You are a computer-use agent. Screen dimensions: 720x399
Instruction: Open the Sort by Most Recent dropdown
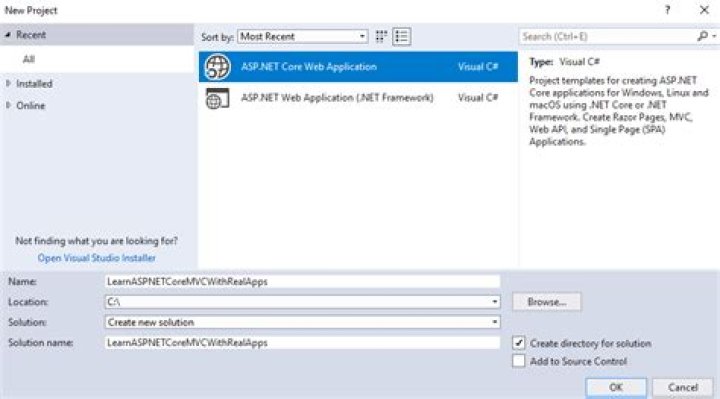pos(303,36)
